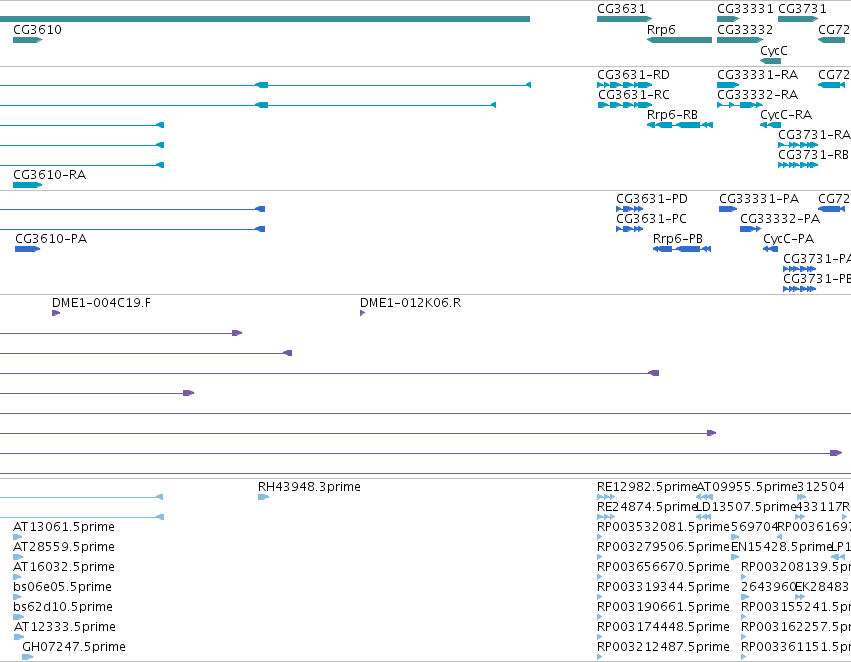The width and height of the screenshot is (851, 662).
Task: Open the Rrp6 gene feature
Action: 679,40
